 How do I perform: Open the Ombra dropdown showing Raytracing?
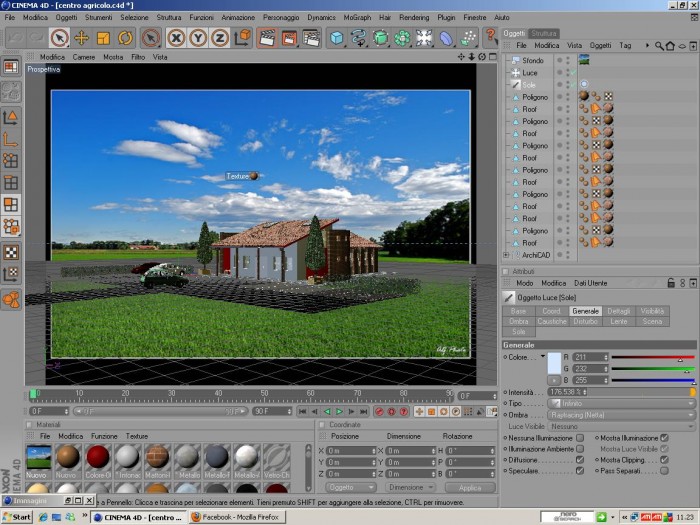click(621, 415)
